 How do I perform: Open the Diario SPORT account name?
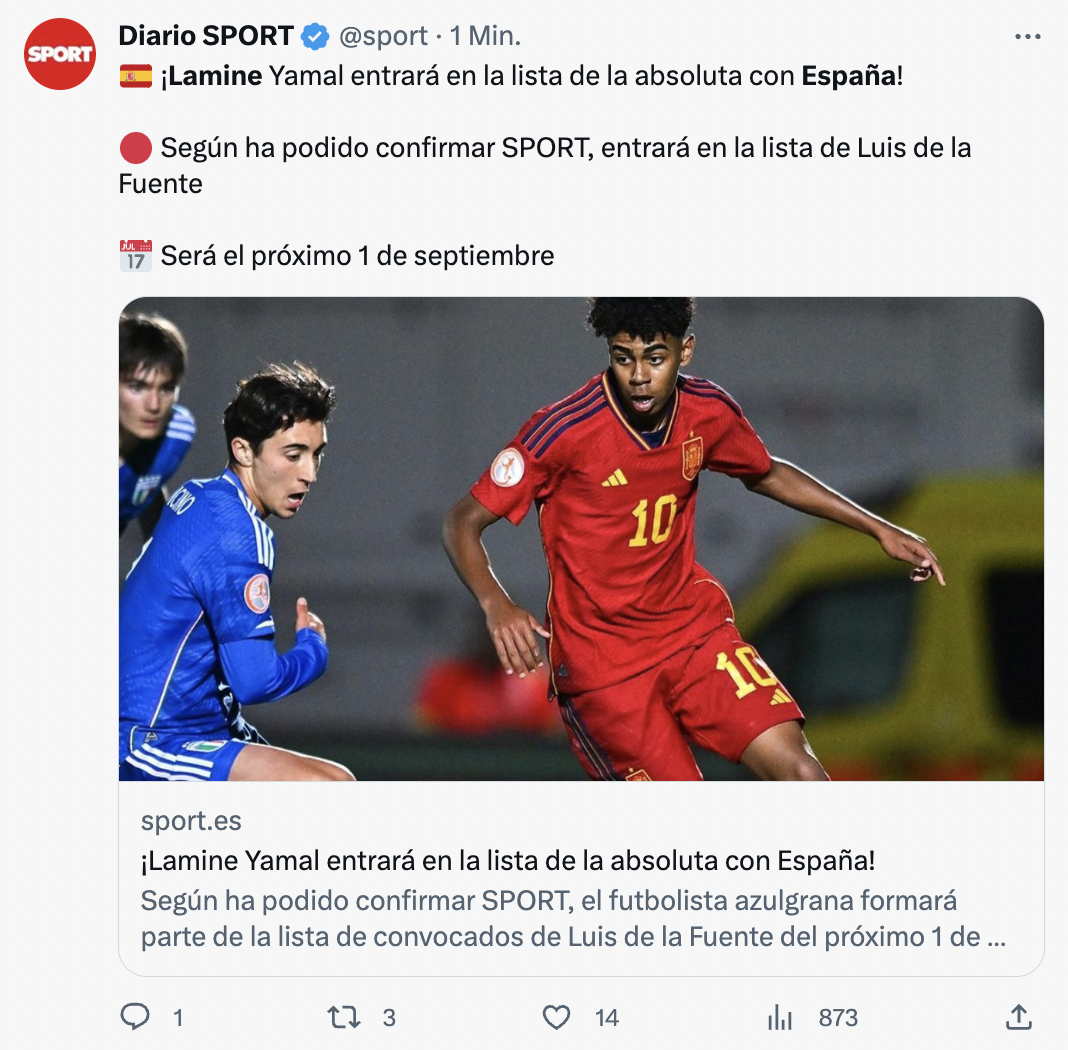point(206,36)
